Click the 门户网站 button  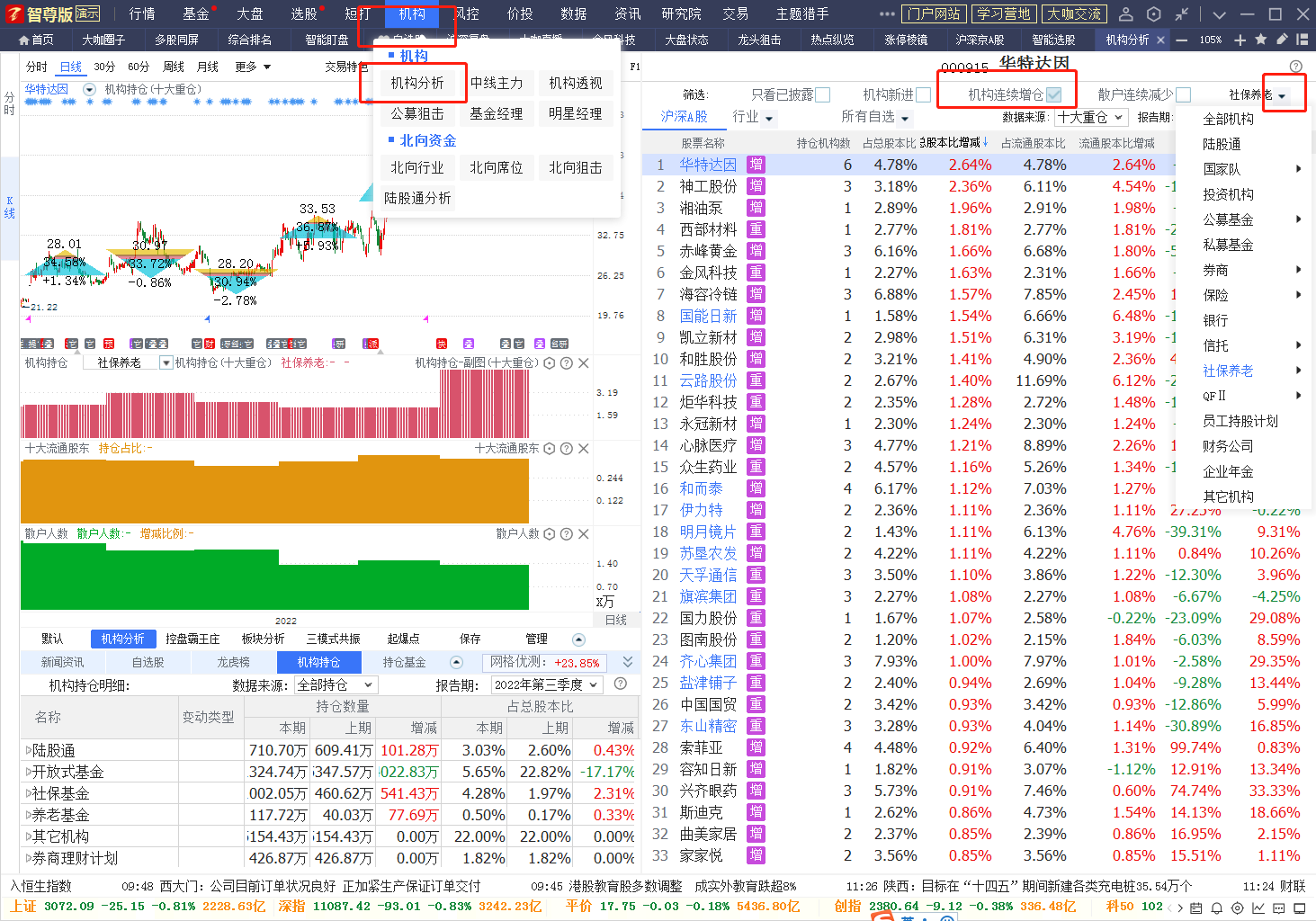934,13
